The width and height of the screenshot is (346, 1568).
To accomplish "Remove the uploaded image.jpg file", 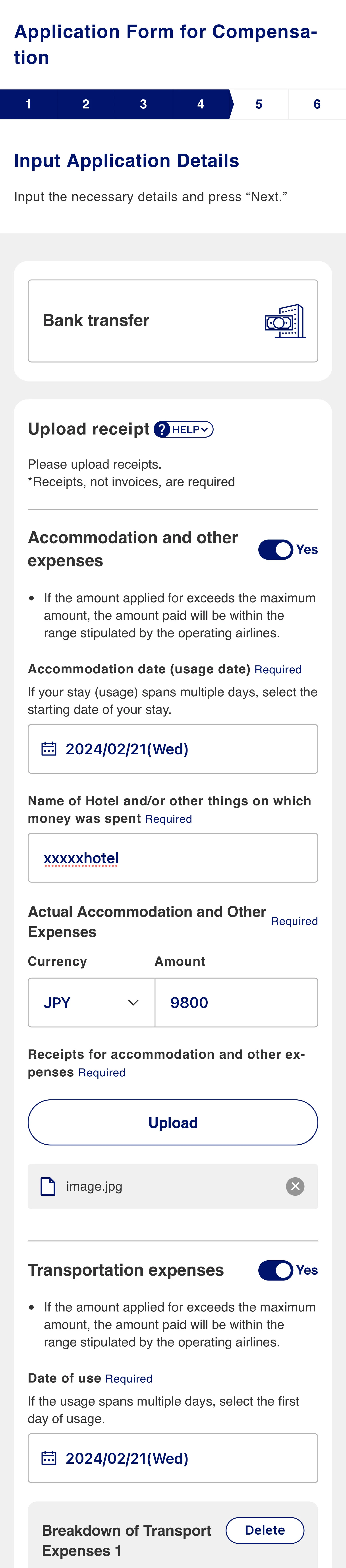I will pos(296,1186).
